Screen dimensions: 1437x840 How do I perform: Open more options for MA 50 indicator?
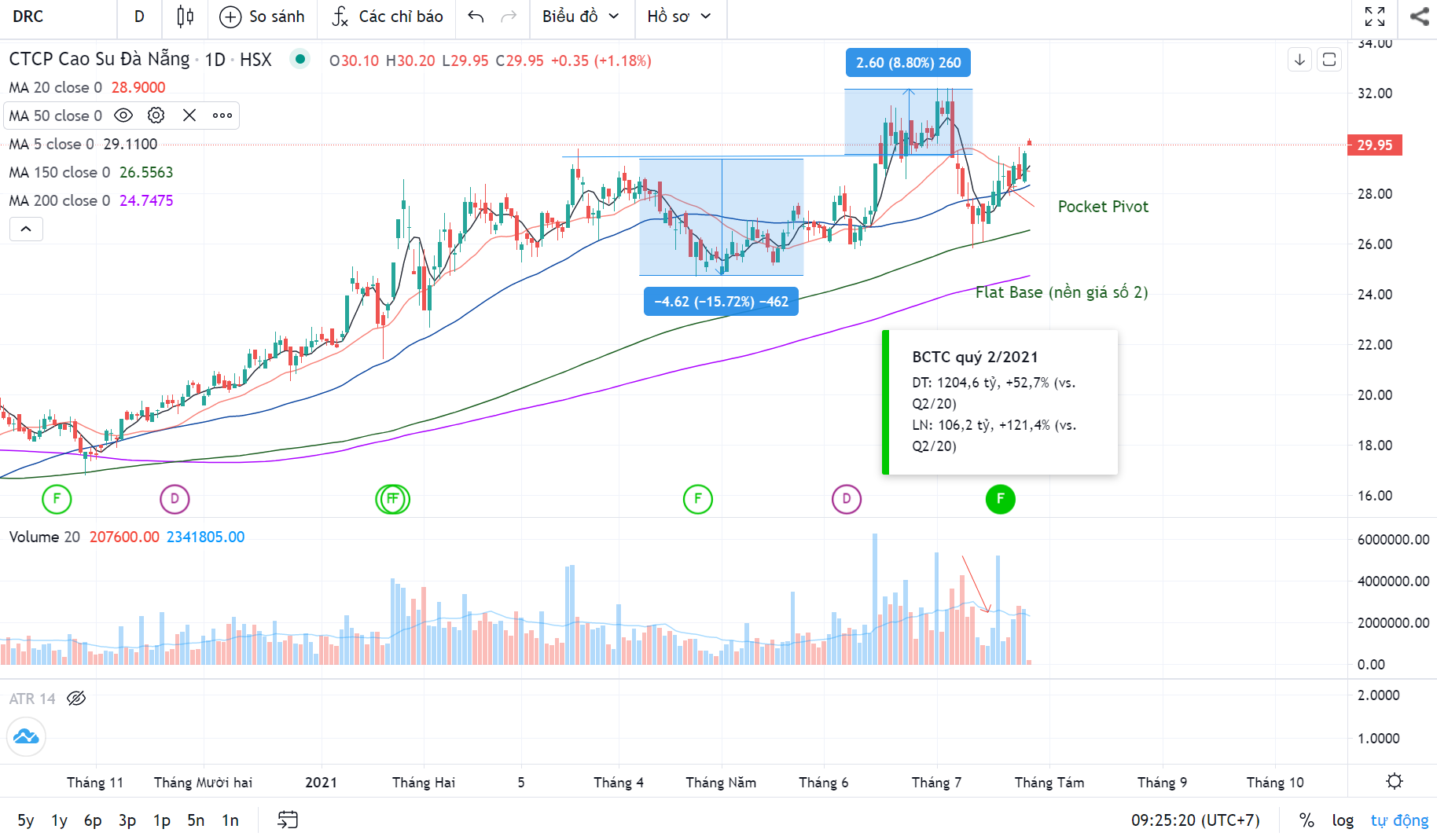click(222, 116)
